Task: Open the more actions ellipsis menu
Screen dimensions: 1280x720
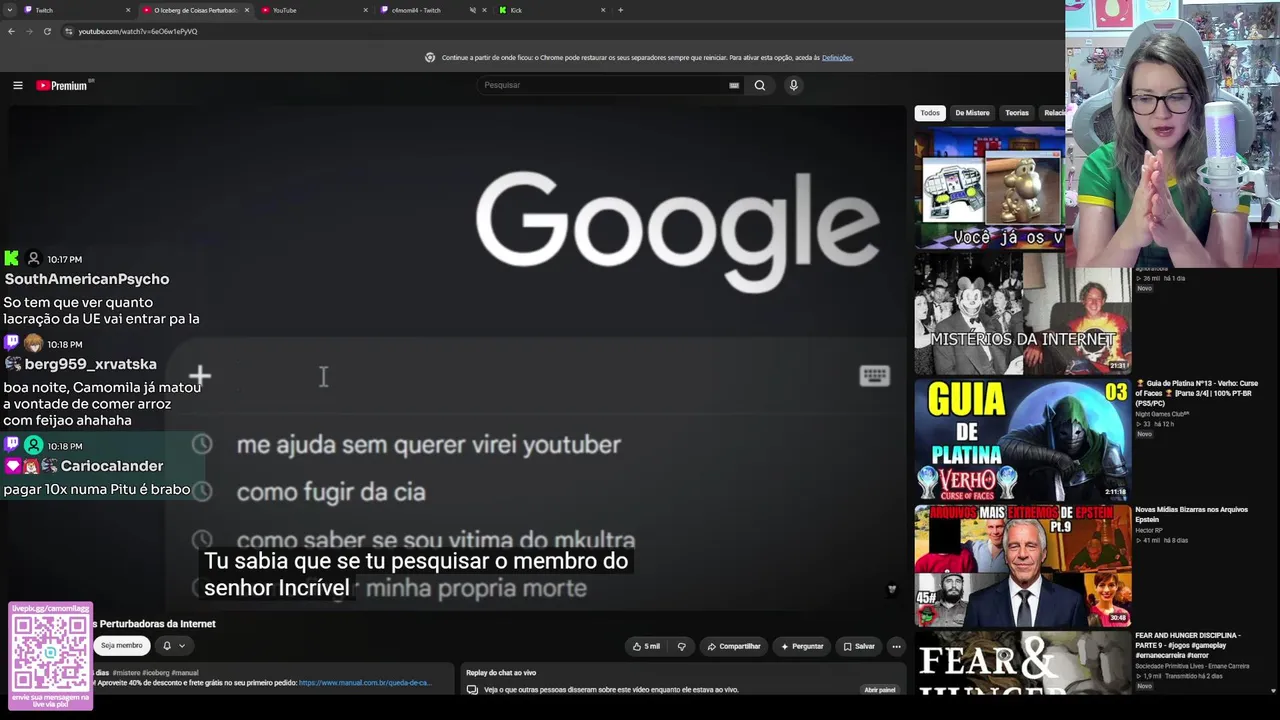Action: coord(896,646)
